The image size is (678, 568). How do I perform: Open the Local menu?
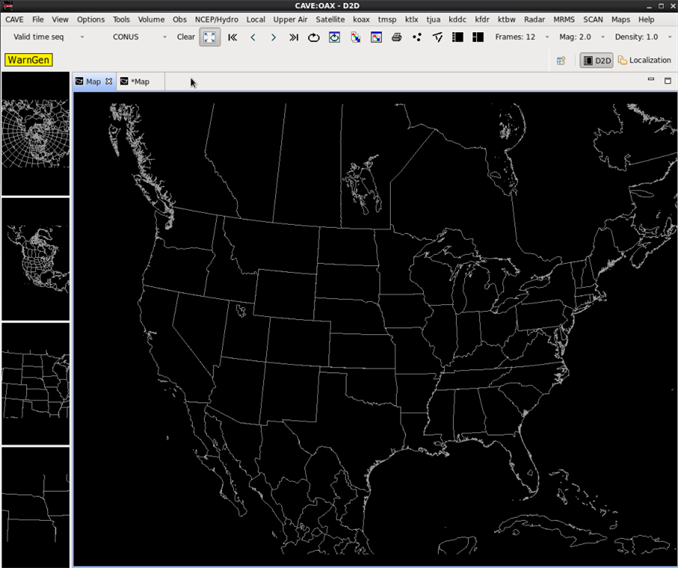click(x=256, y=19)
